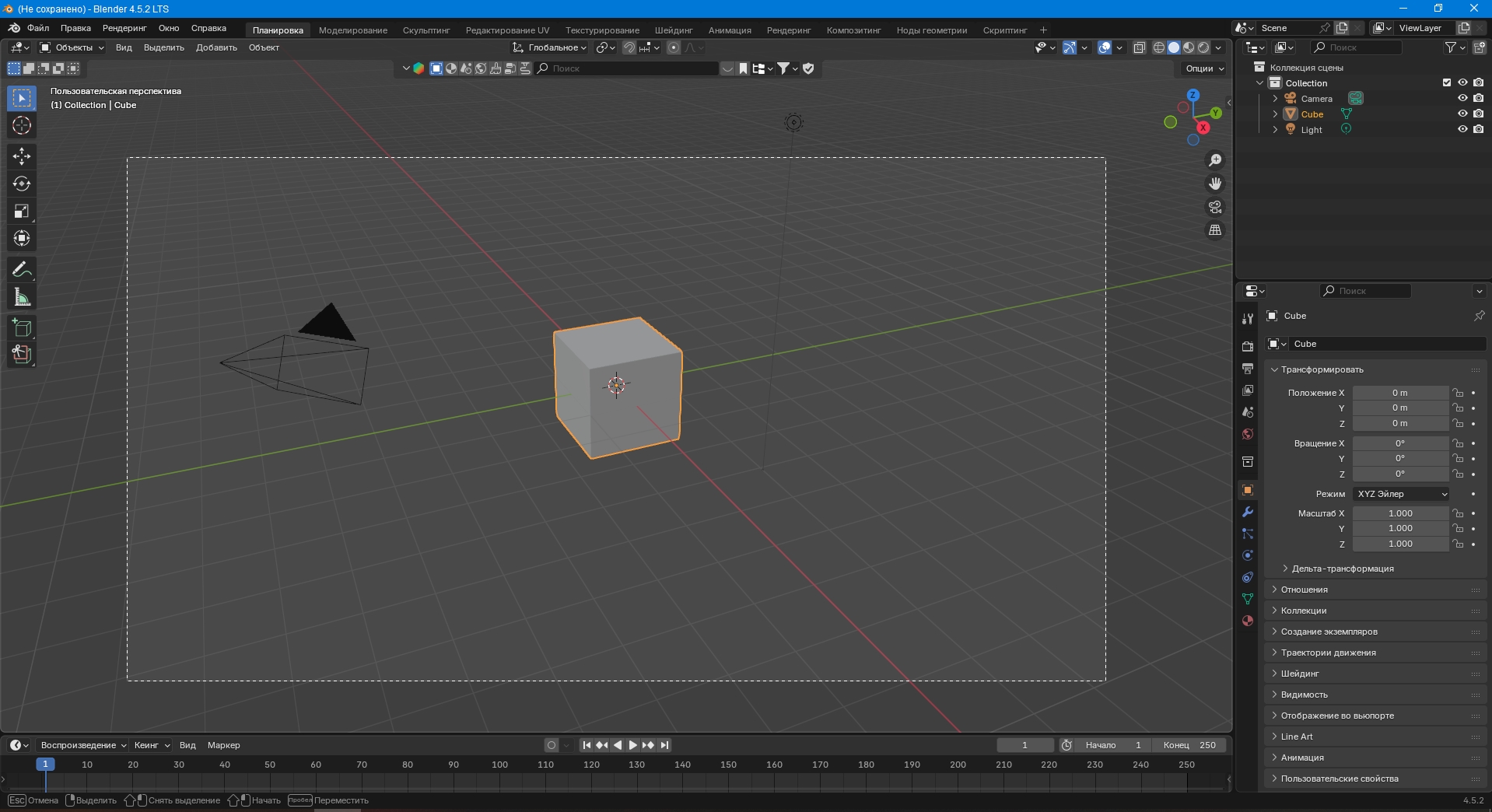Image resolution: width=1492 pixels, height=812 pixels.
Task: Open the Output properties tab
Action: (1248, 368)
